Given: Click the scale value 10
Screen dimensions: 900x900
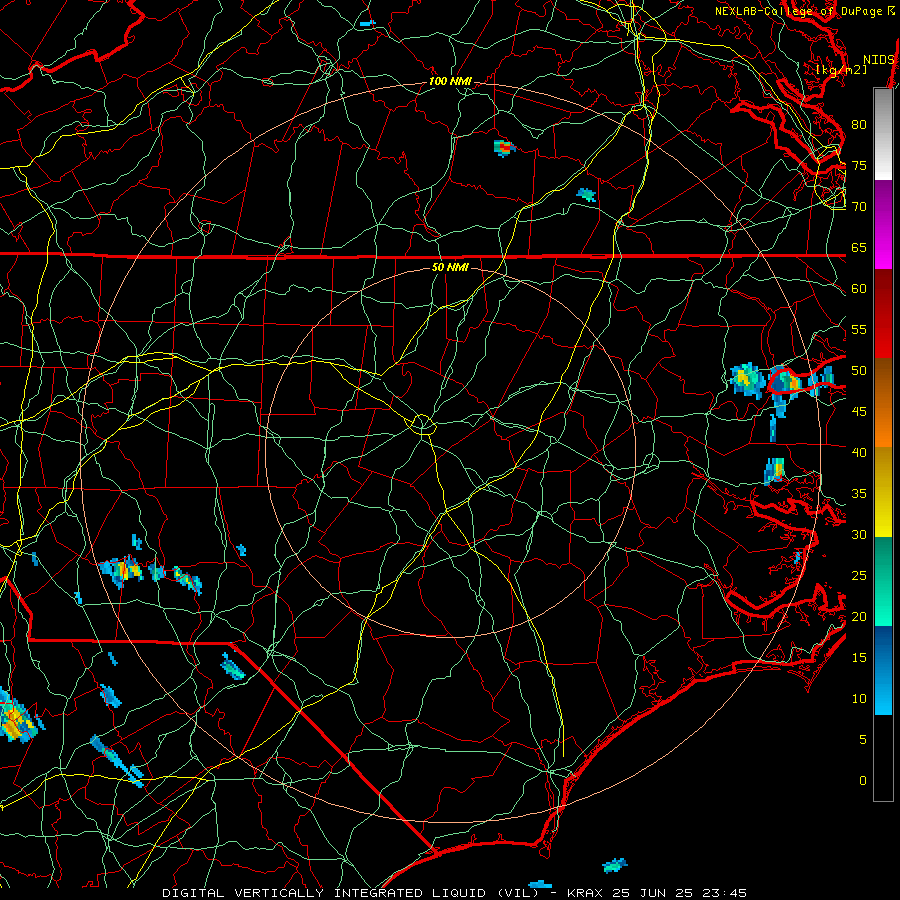Looking at the screenshot, I should coord(859,699).
